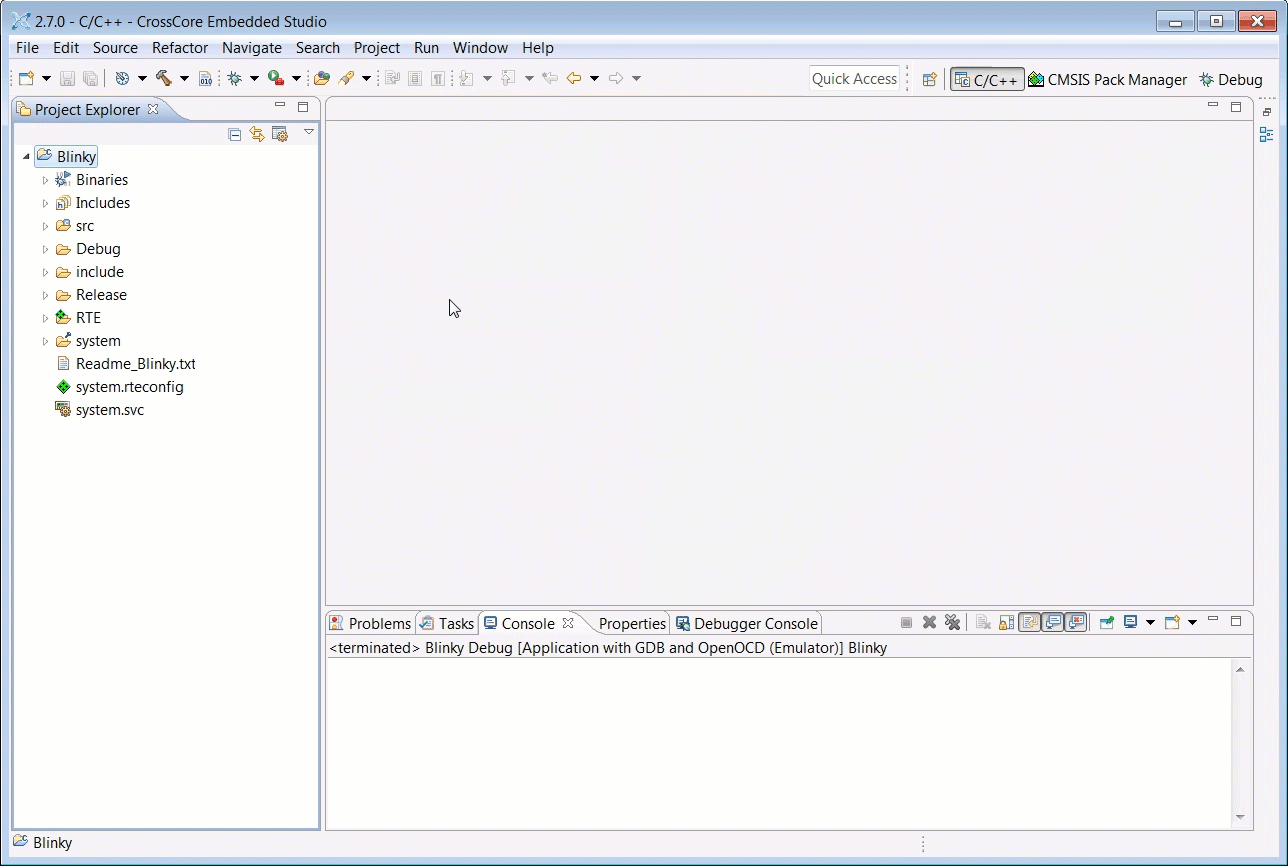Toggle Scroll Lock in Console toolbar
Viewport: 1288px width, 866px height.
coord(1006,622)
